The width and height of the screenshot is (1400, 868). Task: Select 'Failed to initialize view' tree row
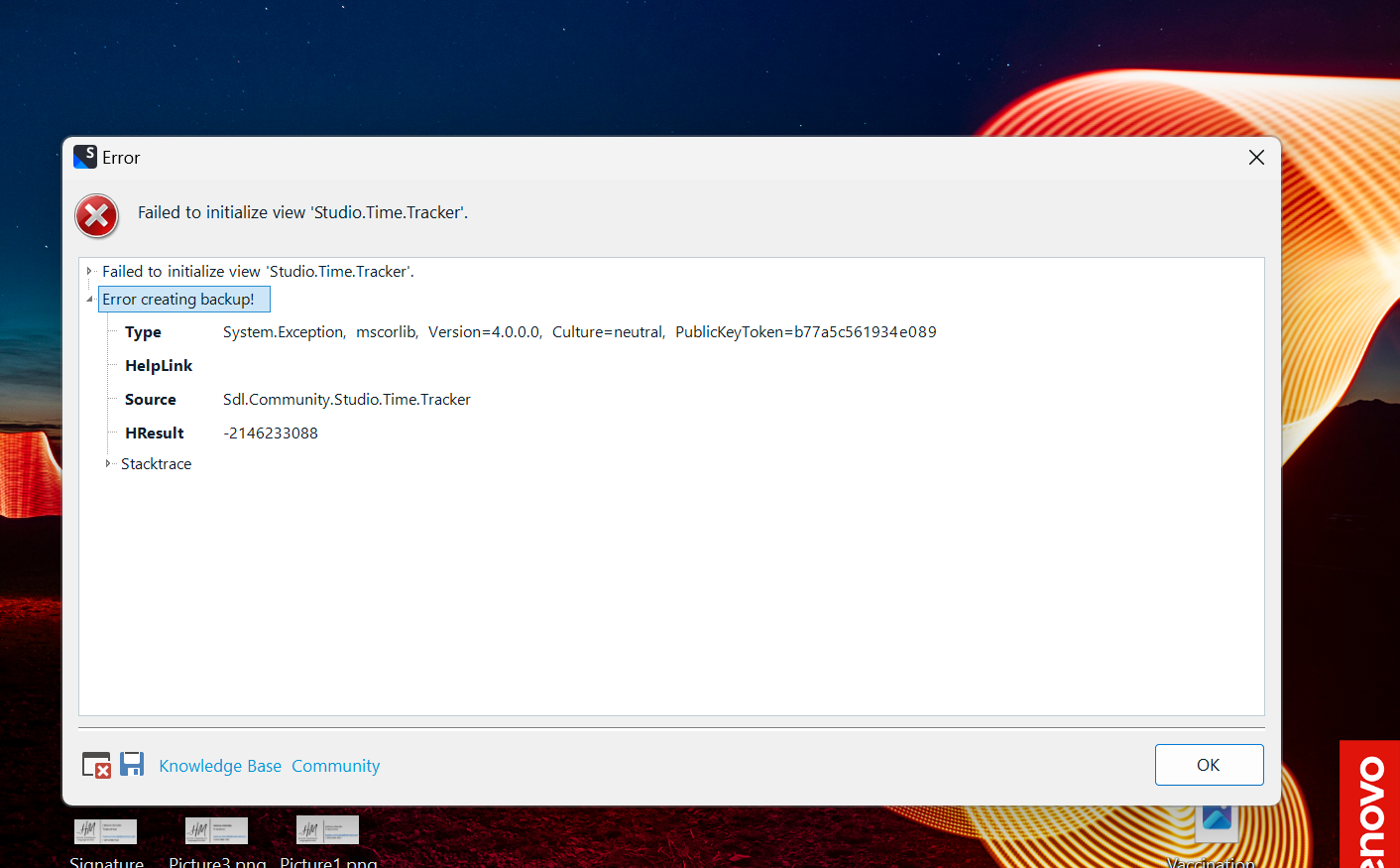pos(258,271)
